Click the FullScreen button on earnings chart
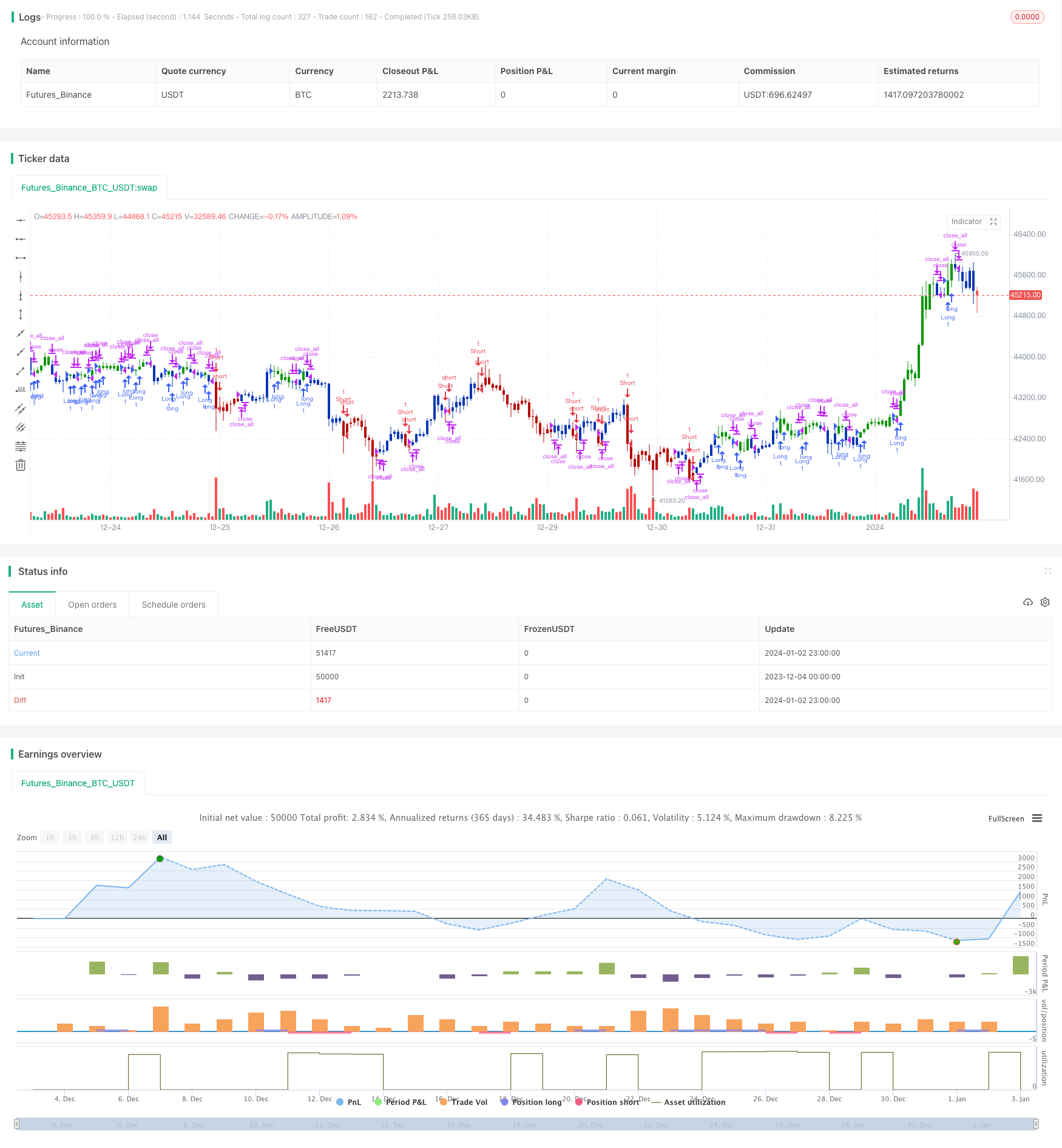 [1006, 818]
